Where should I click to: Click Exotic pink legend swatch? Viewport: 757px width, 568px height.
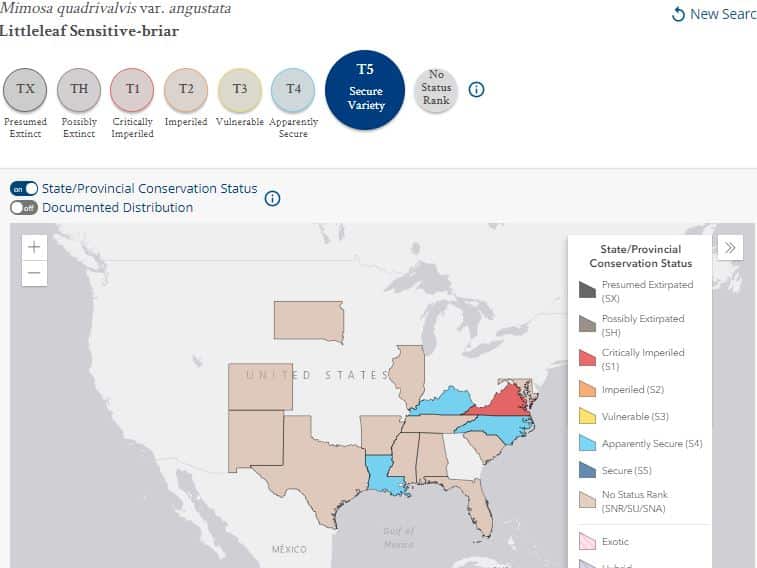587,541
